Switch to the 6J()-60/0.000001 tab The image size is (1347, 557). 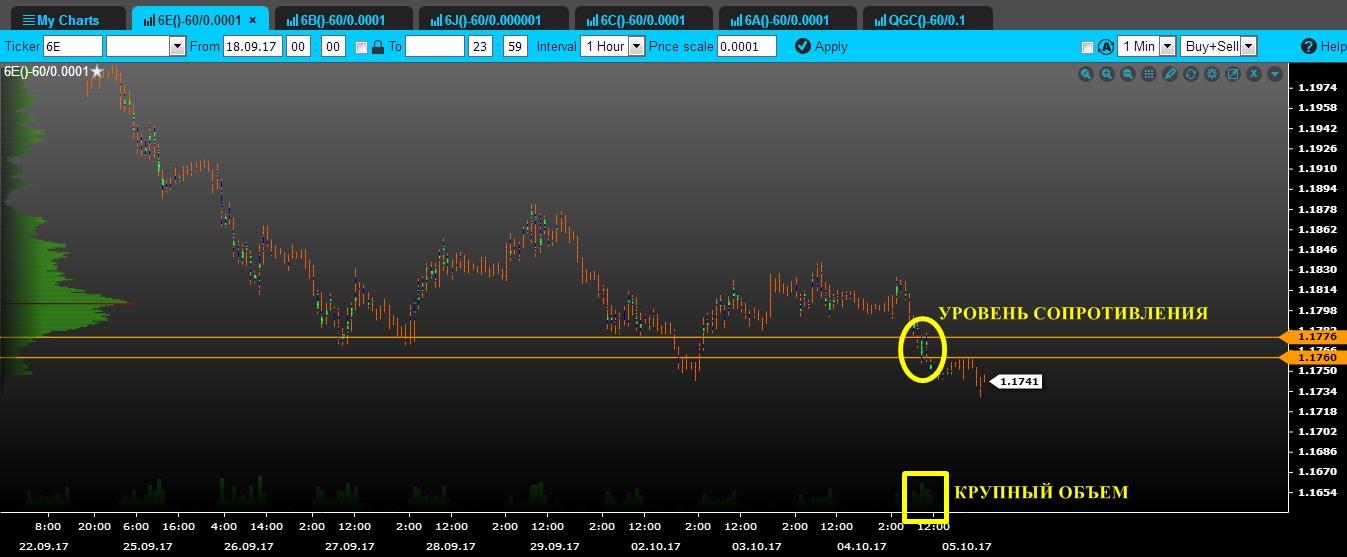click(x=493, y=20)
